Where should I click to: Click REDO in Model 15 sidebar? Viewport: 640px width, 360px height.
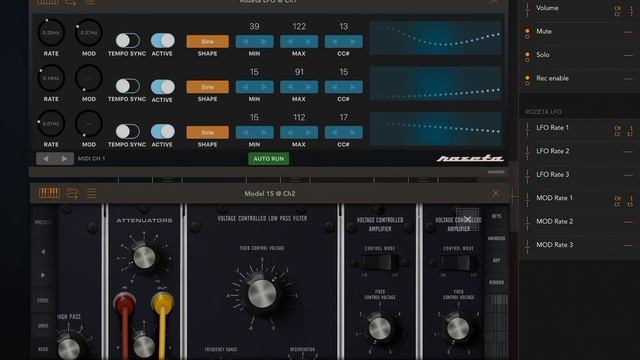(43, 349)
